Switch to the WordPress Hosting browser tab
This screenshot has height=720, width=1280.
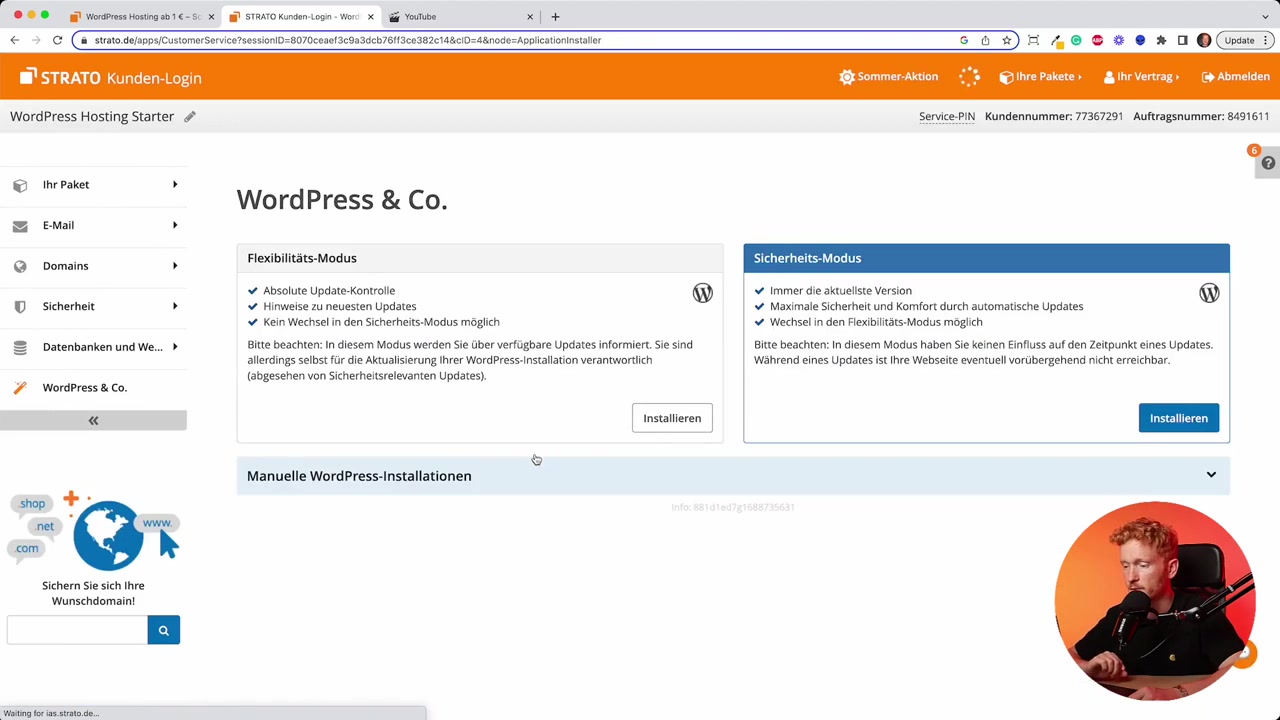point(143,16)
